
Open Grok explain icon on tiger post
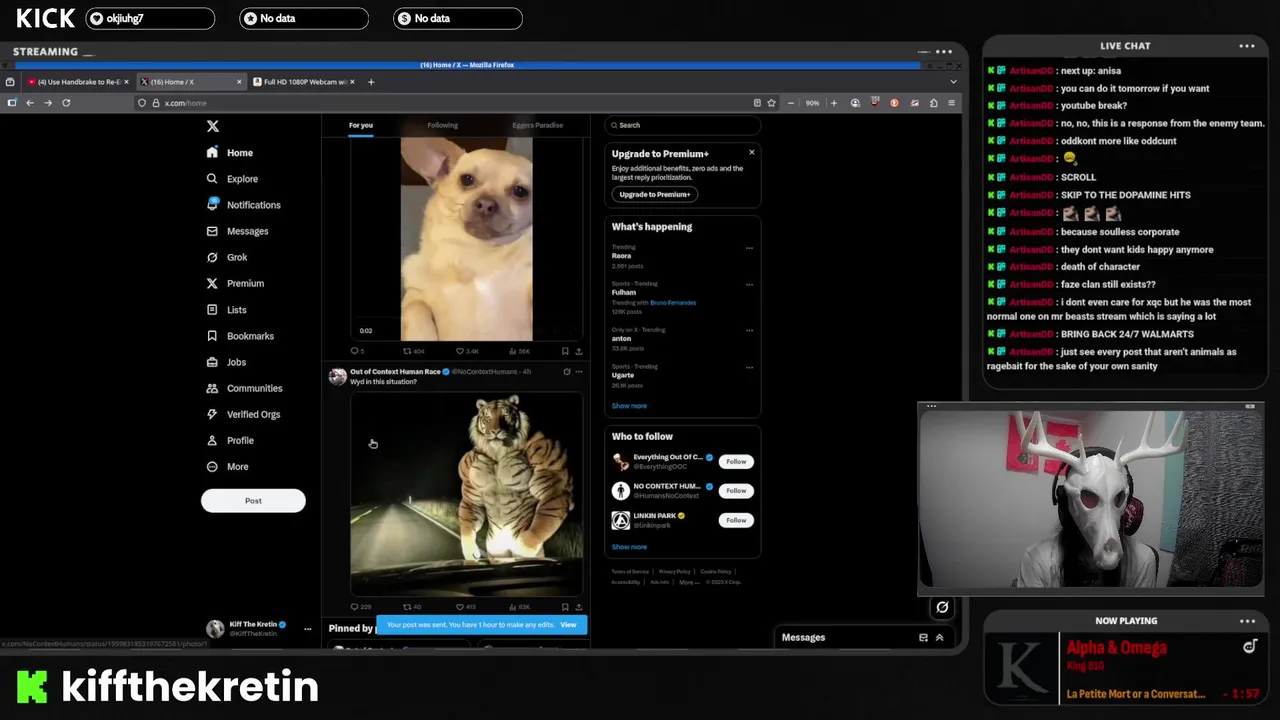click(567, 372)
